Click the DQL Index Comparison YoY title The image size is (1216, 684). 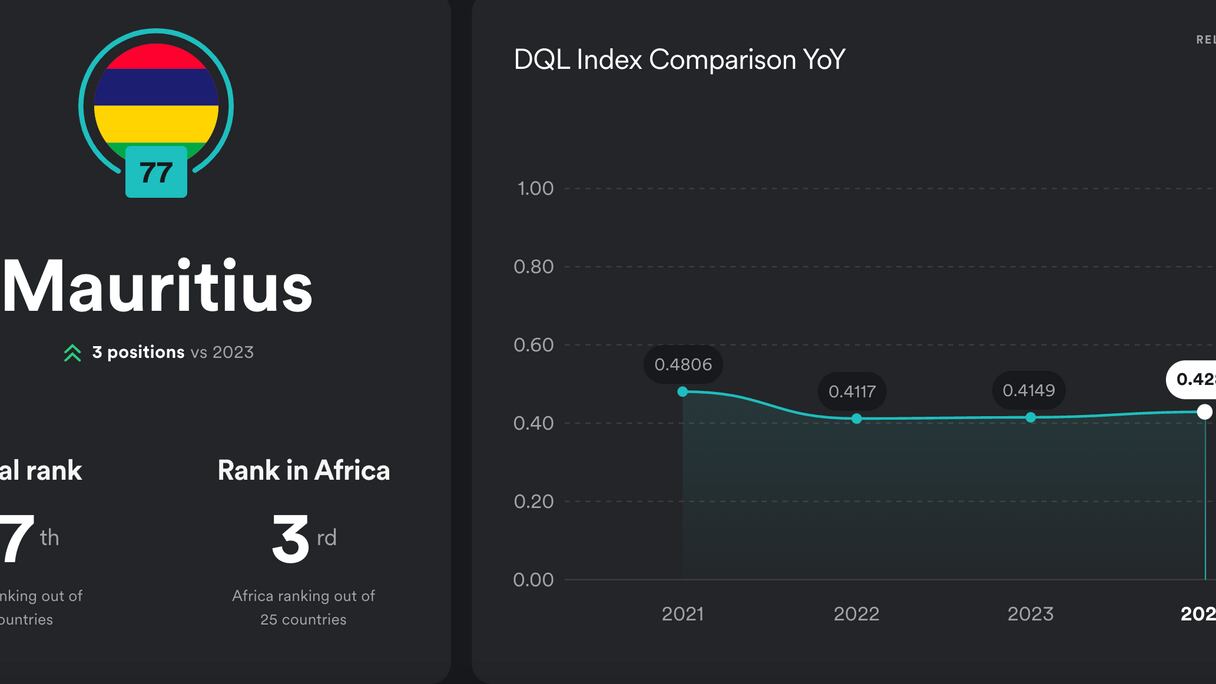679,60
